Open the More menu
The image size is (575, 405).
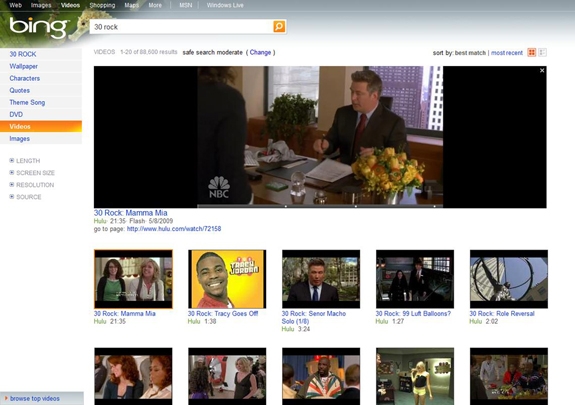[155, 5]
